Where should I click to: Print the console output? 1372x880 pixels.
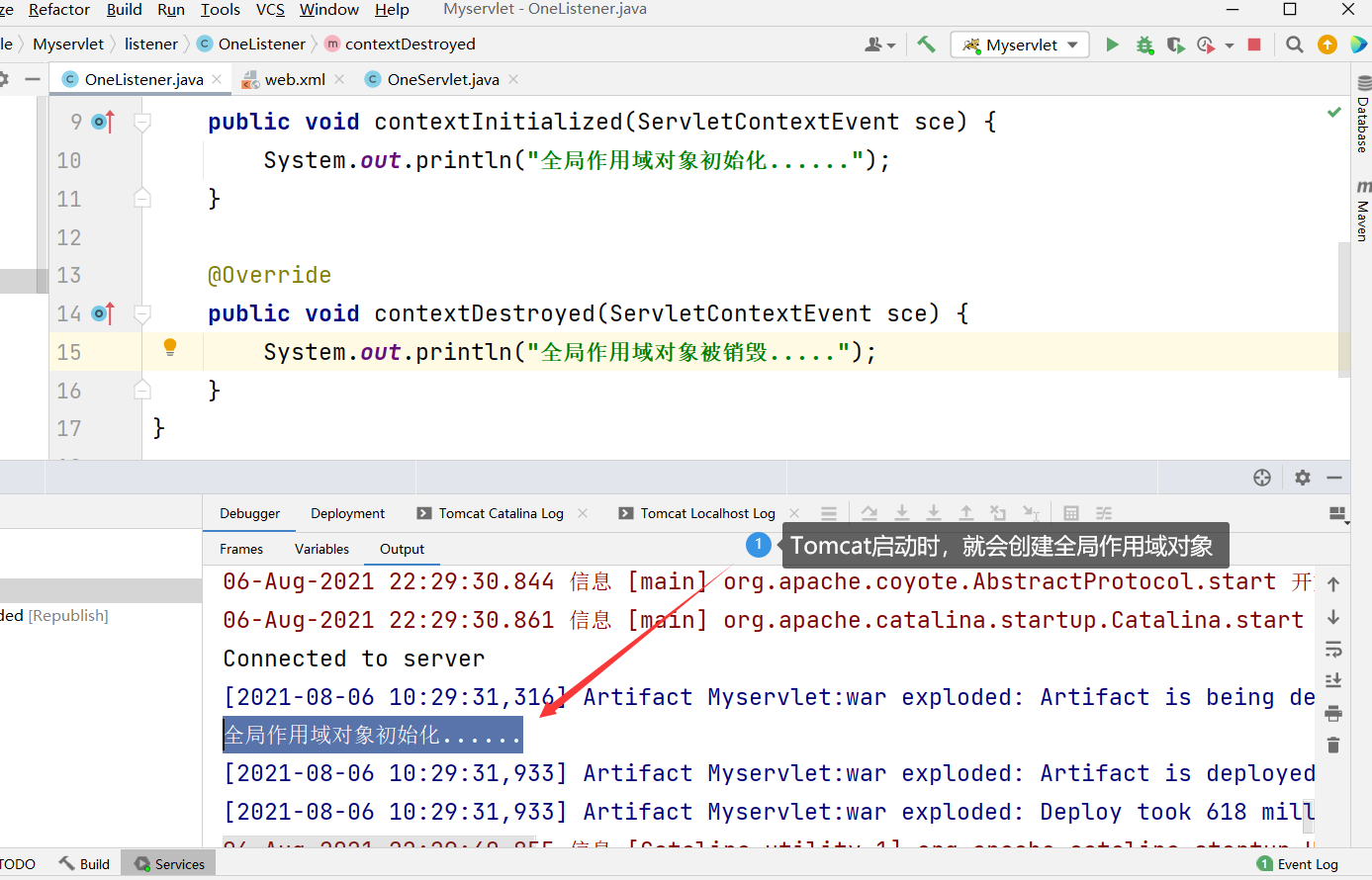click(x=1332, y=713)
